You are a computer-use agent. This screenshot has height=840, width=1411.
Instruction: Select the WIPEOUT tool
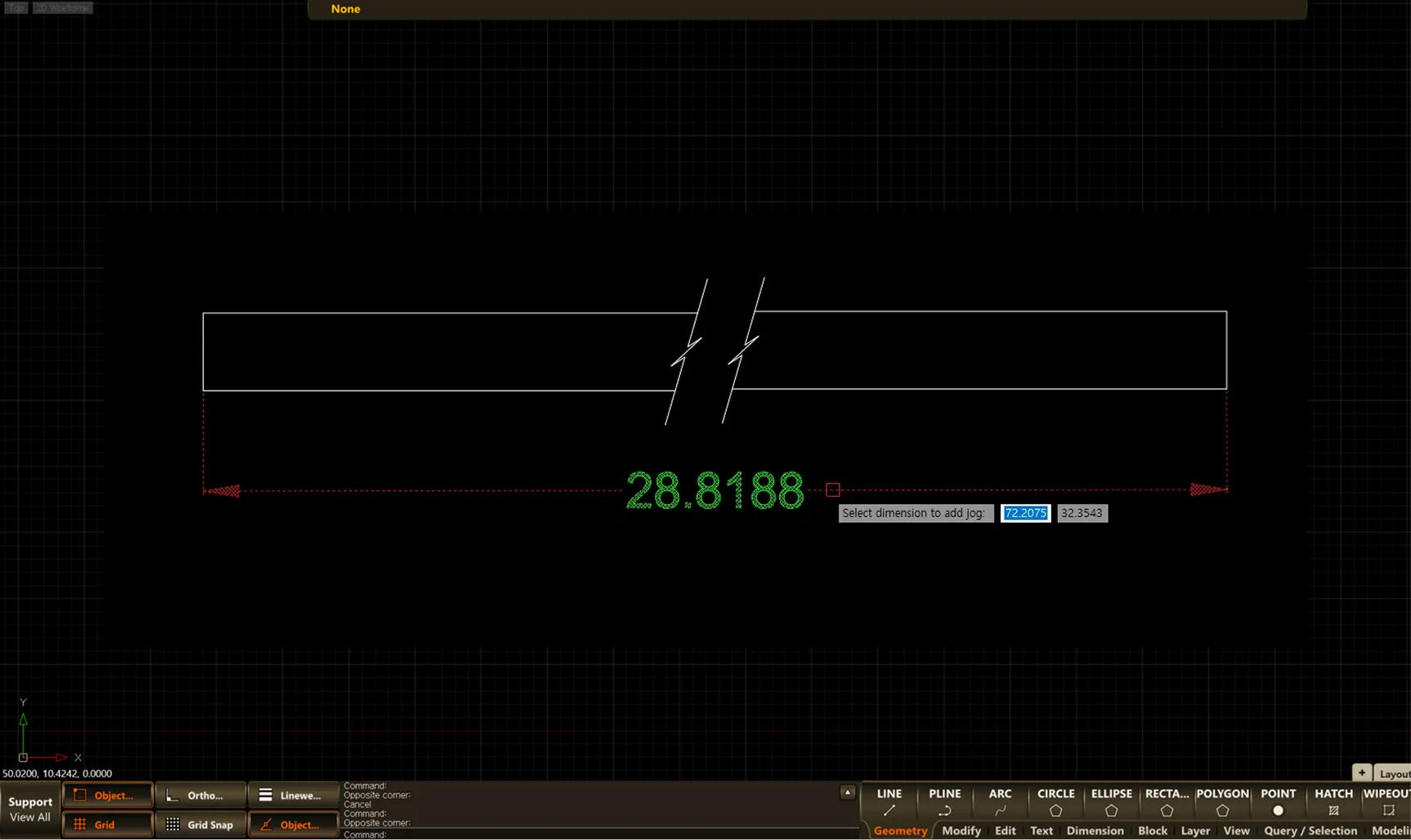click(1386, 802)
